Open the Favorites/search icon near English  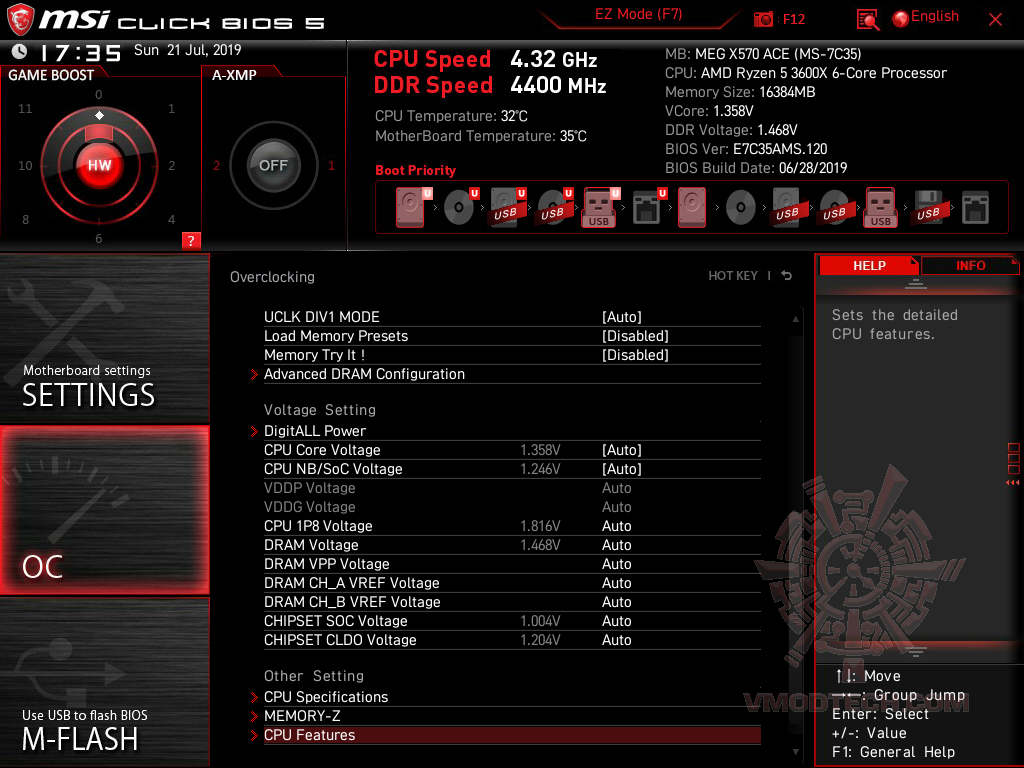click(x=867, y=18)
